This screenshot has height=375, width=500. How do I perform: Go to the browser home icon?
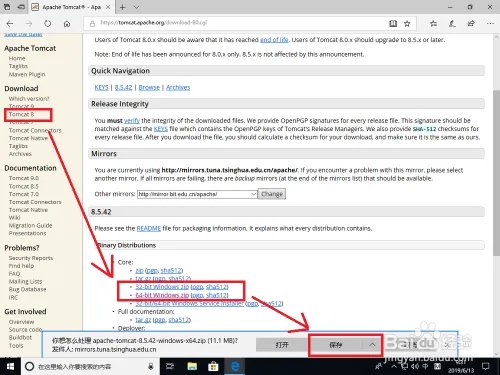[x=67, y=24]
